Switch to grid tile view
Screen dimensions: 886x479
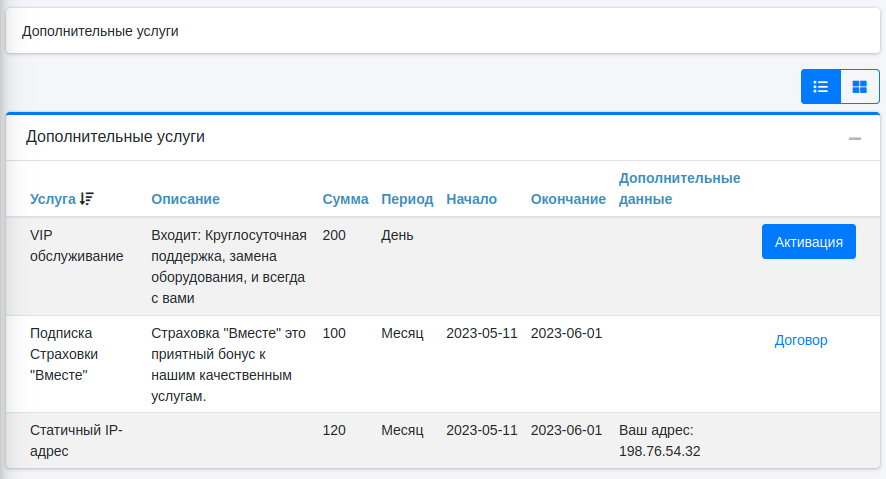[859, 87]
